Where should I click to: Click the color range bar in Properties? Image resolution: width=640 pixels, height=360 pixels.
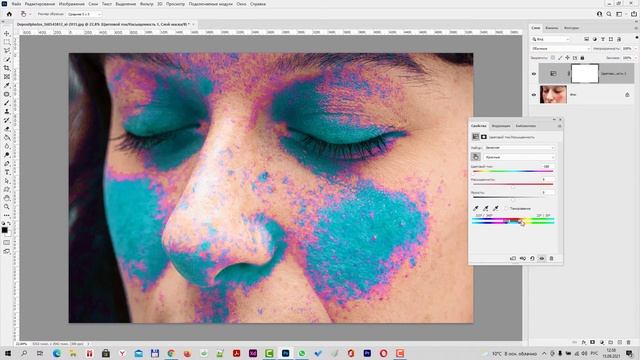tap(513, 221)
